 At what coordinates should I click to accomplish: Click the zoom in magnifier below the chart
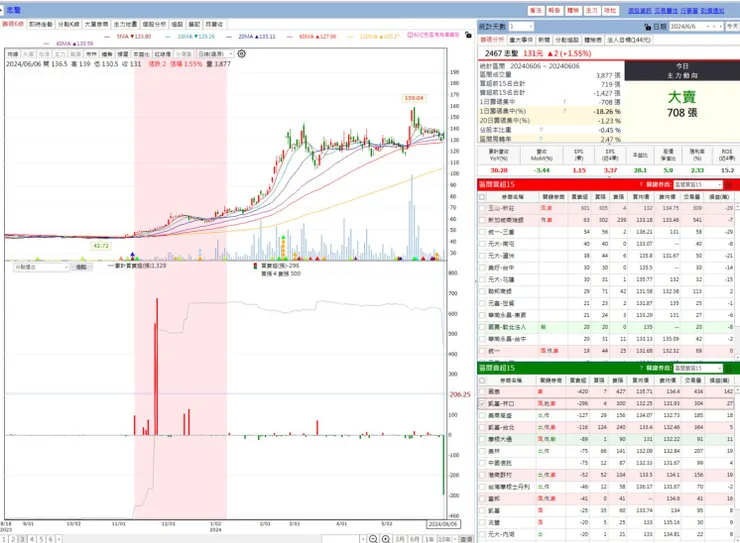point(386,539)
